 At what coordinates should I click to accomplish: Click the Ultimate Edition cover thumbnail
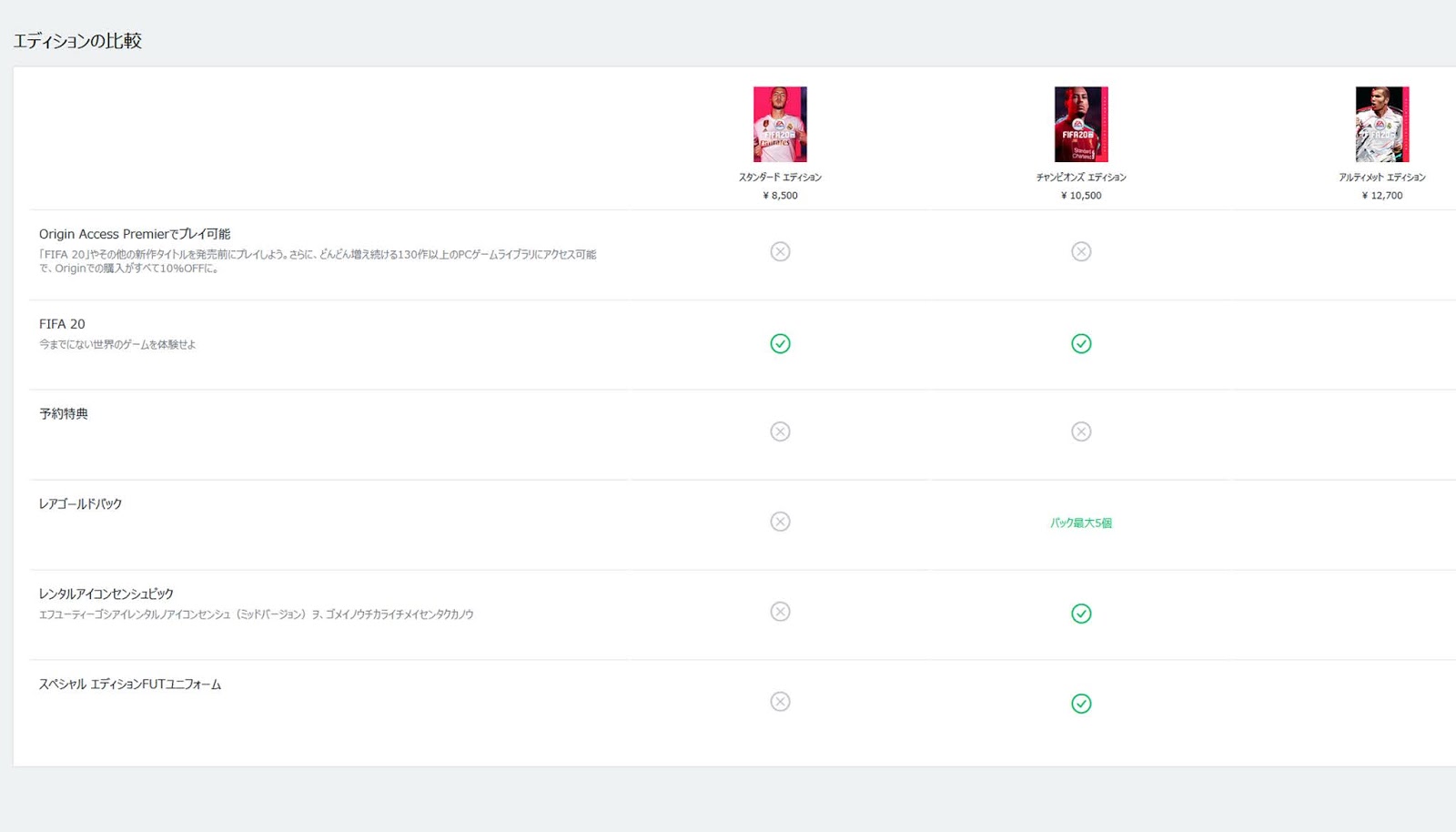1382,124
